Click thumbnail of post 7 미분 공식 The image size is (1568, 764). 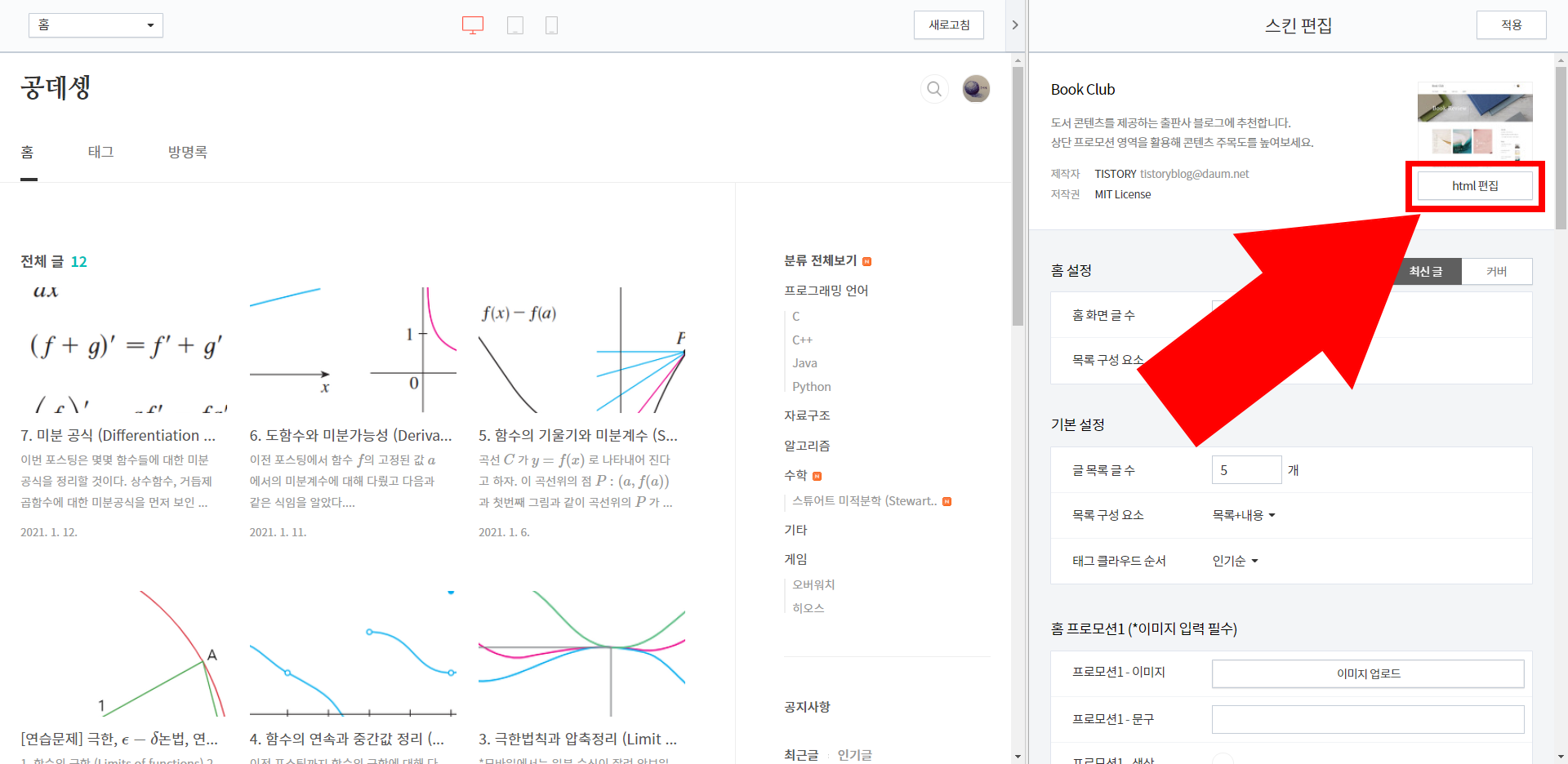124,350
